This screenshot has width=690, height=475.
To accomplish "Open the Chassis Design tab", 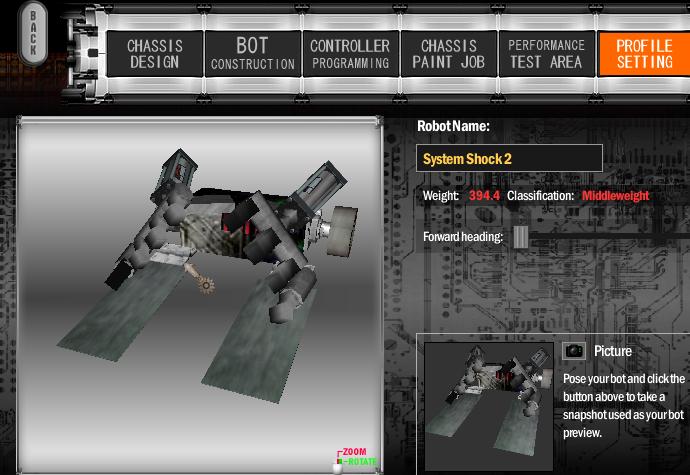I will point(154,54).
